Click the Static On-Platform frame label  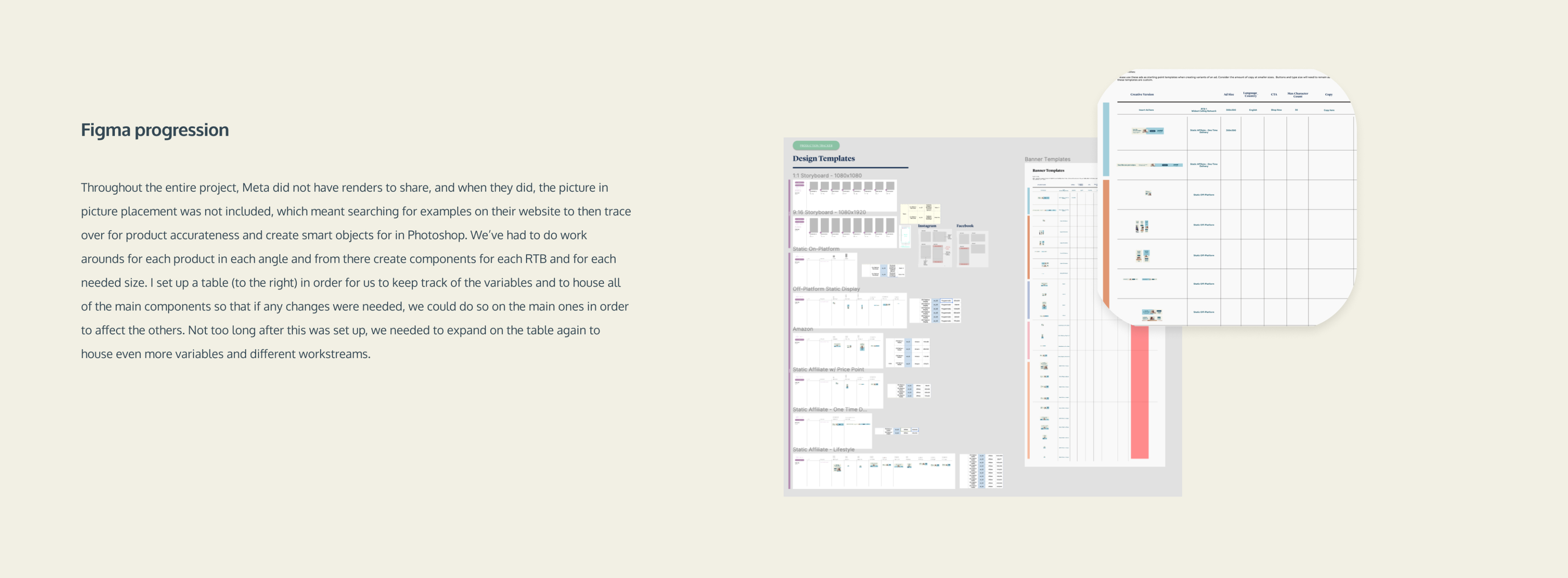[x=816, y=249]
